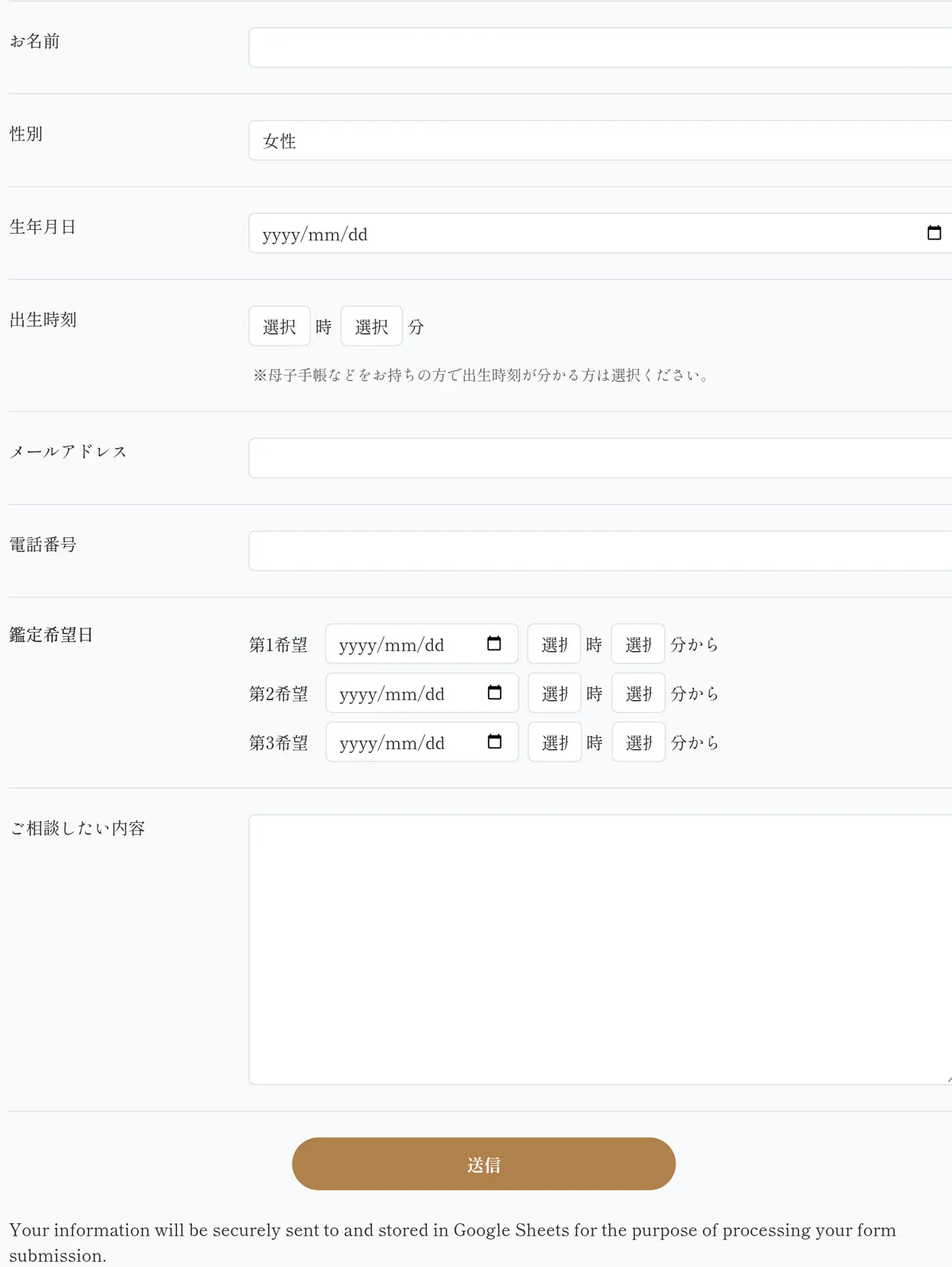Open 第3希望 hour 選択 dropdown
This screenshot has width=952, height=1267.
point(555,742)
